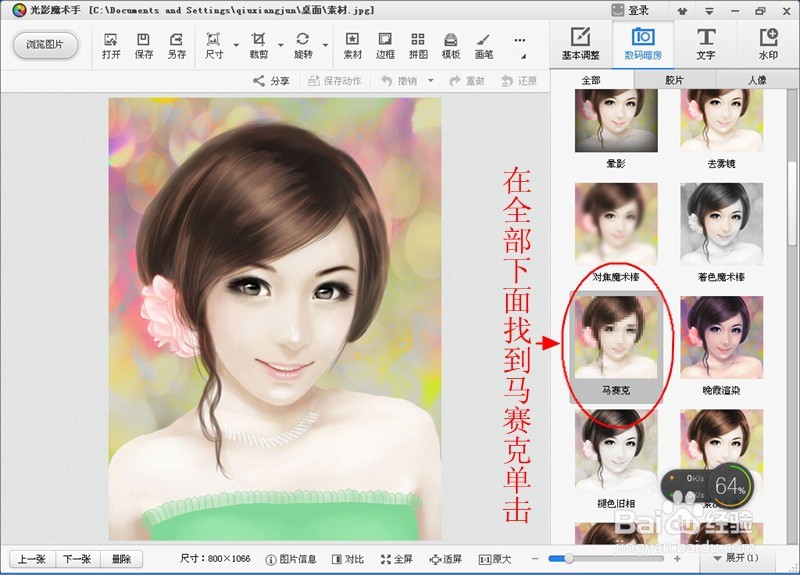This screenshot has width=800, height=575.
Task: Select the 画笔 brush tool
Action: click(x=483, y=46)
